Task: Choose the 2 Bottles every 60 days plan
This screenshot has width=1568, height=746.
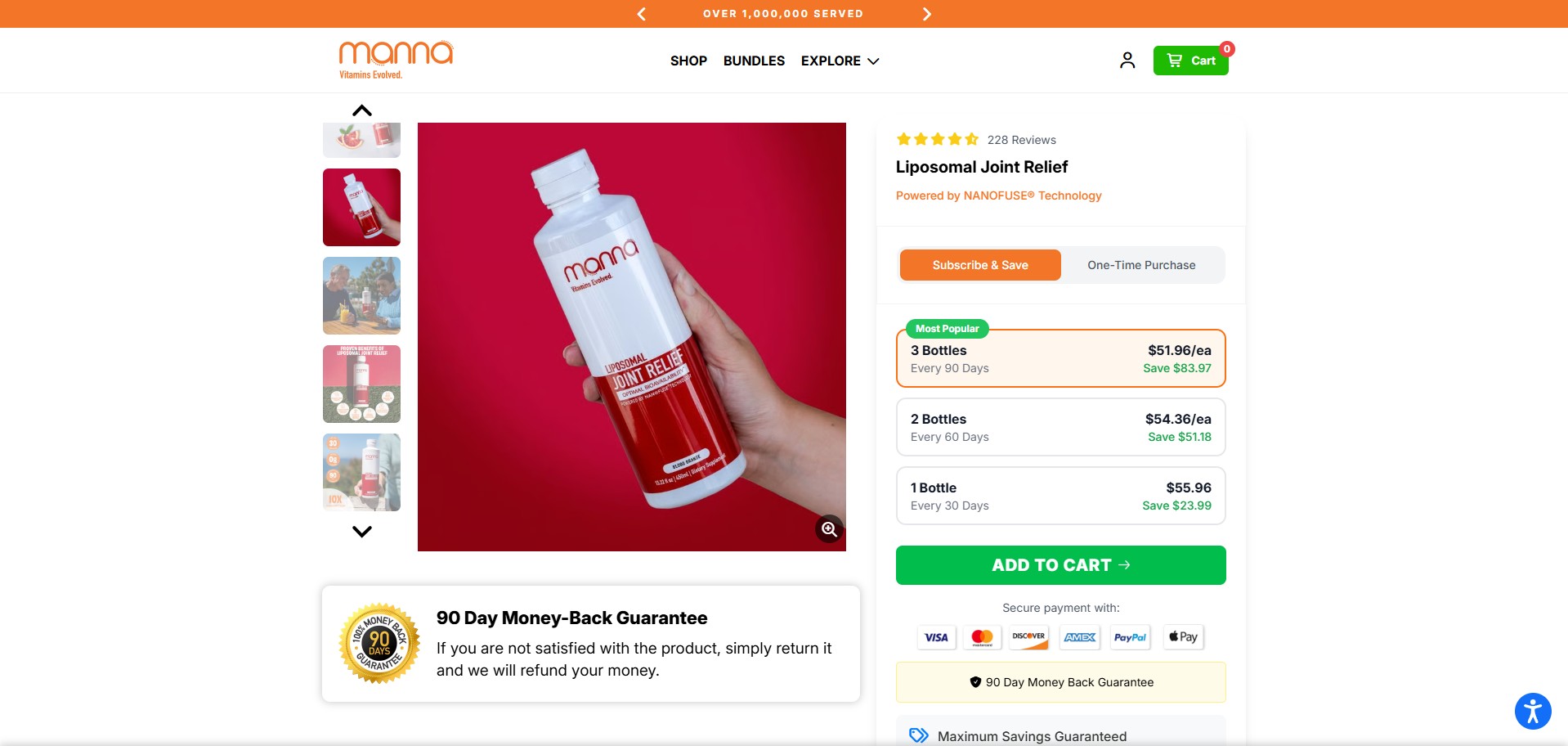Action: point(1060,427)
